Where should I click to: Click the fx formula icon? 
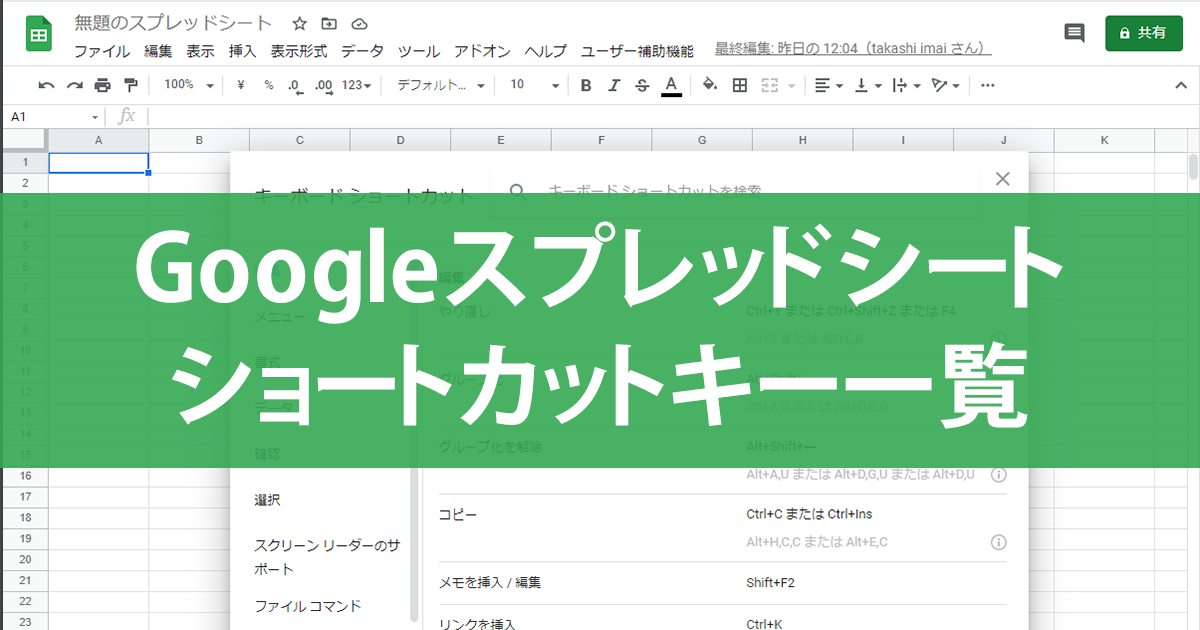point(126,117)
